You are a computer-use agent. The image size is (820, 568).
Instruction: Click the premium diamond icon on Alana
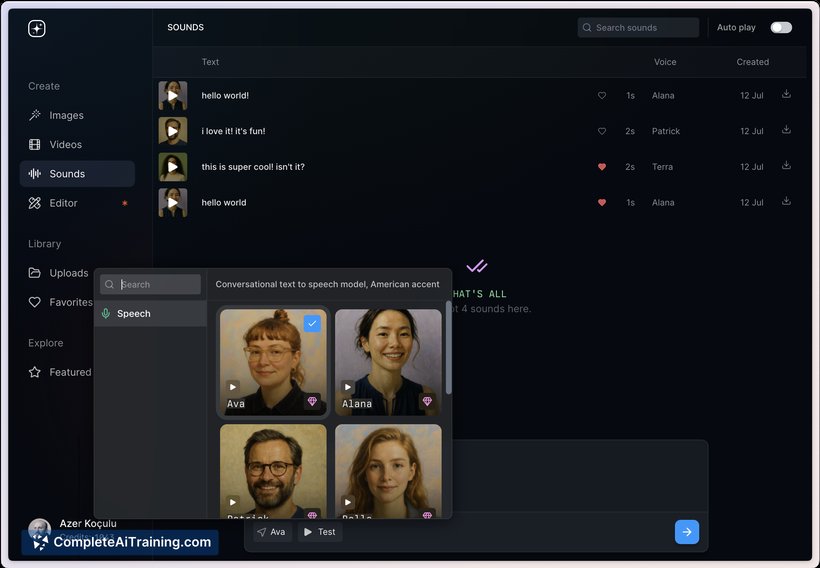click(x=427, y=401)
